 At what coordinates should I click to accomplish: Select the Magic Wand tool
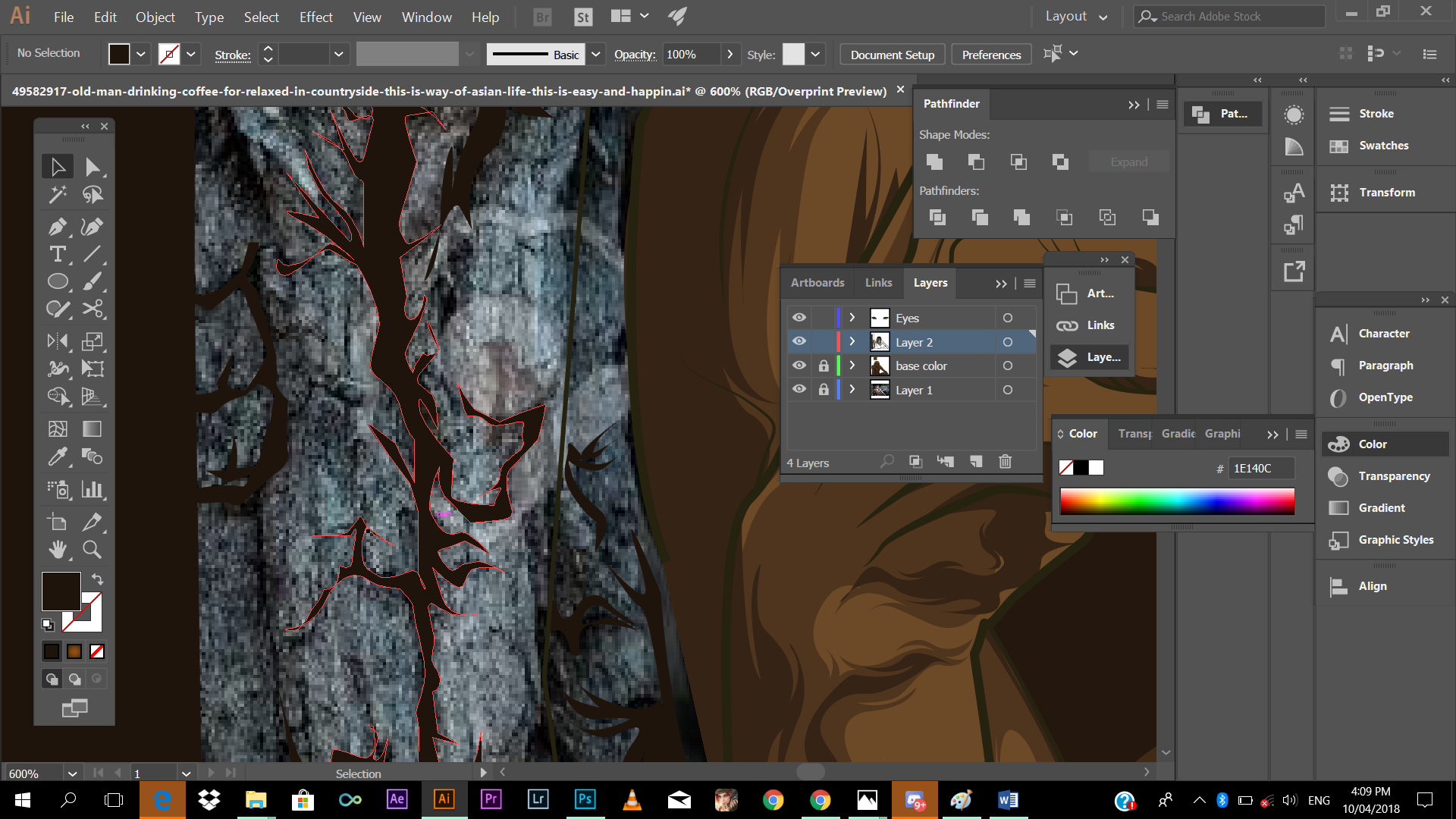tap(58, 196)
